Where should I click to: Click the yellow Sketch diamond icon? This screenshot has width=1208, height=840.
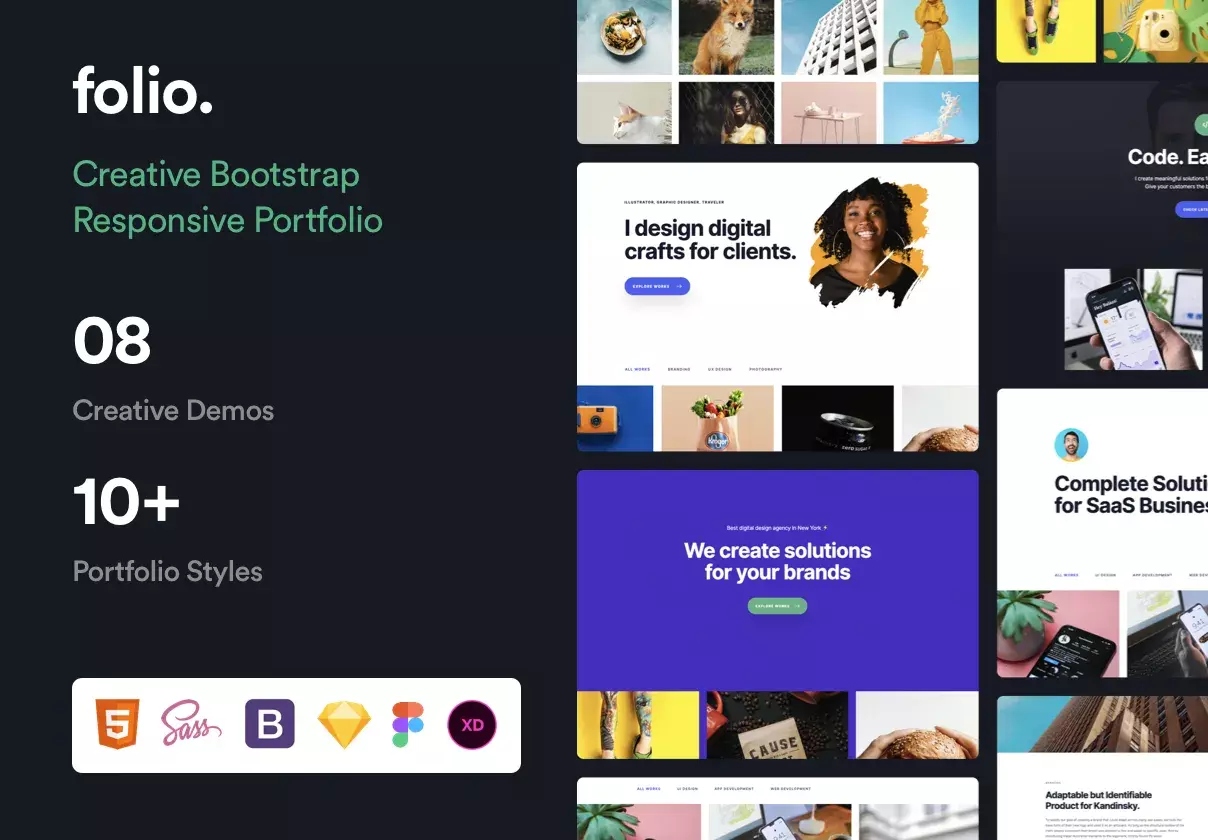pos(344,725)
